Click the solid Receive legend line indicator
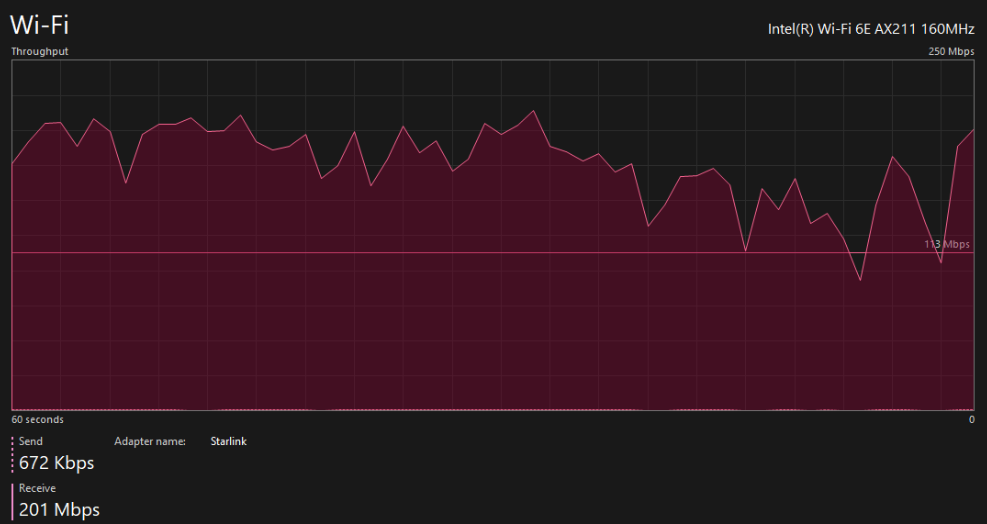987x524 pixels. (x=13, y=501)
